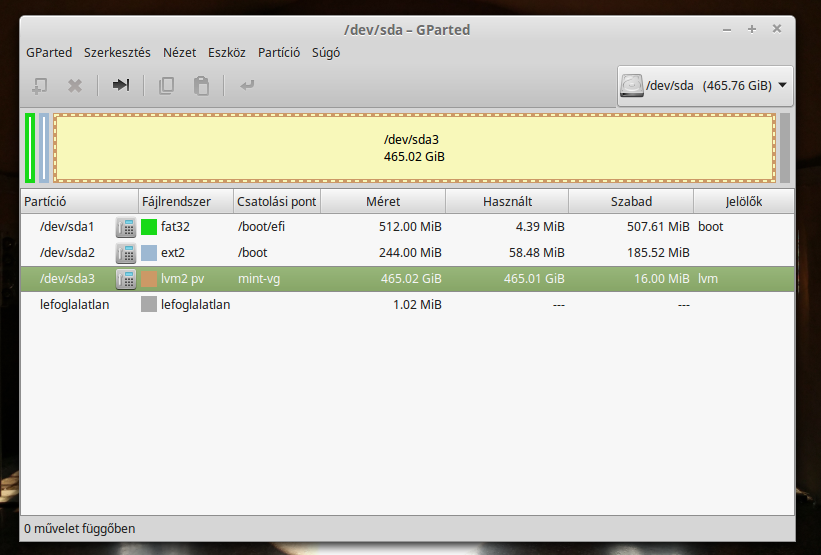Screen dimensions: 821x555
Task: Click the Jelölők column header
Action: click(x=744, y=202)
